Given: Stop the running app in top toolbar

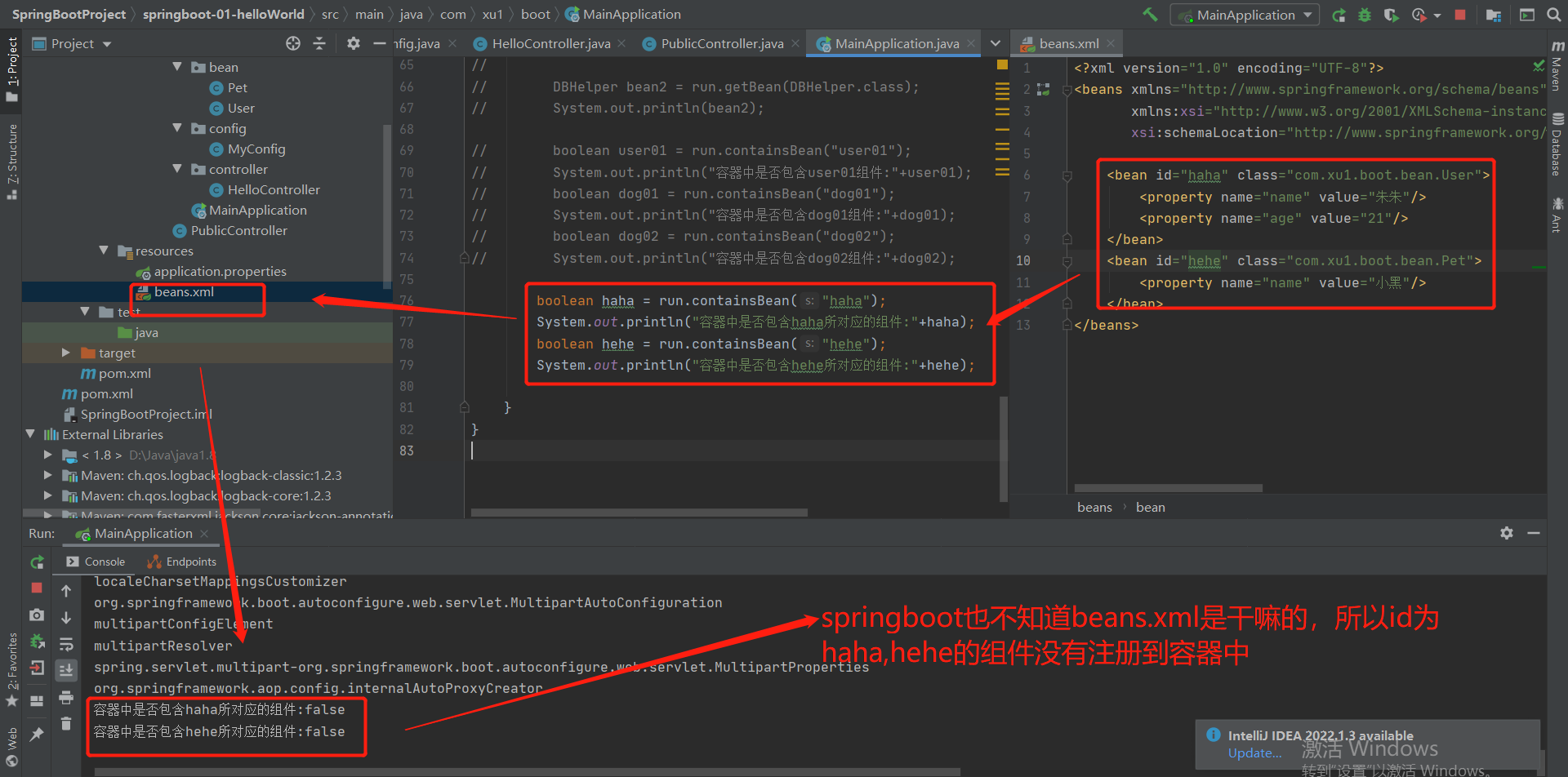Looking at the screenshot, I should 1460,15.
